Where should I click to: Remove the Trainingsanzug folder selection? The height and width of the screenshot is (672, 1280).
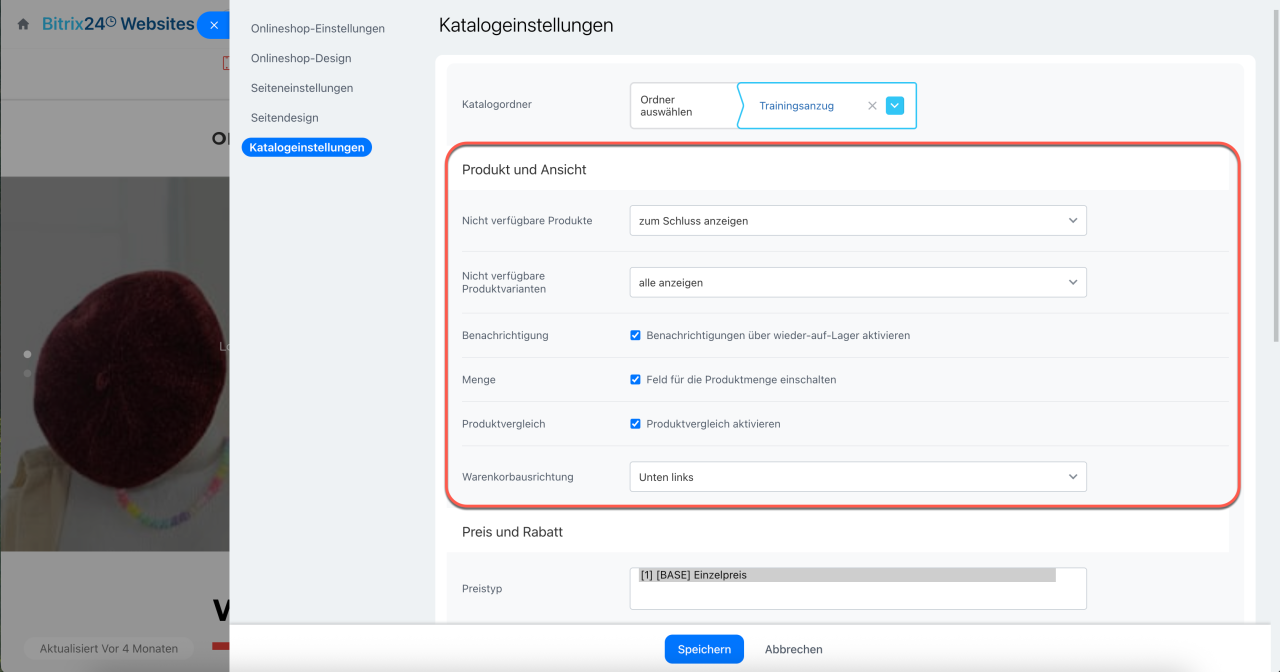(x=872, y=106)
